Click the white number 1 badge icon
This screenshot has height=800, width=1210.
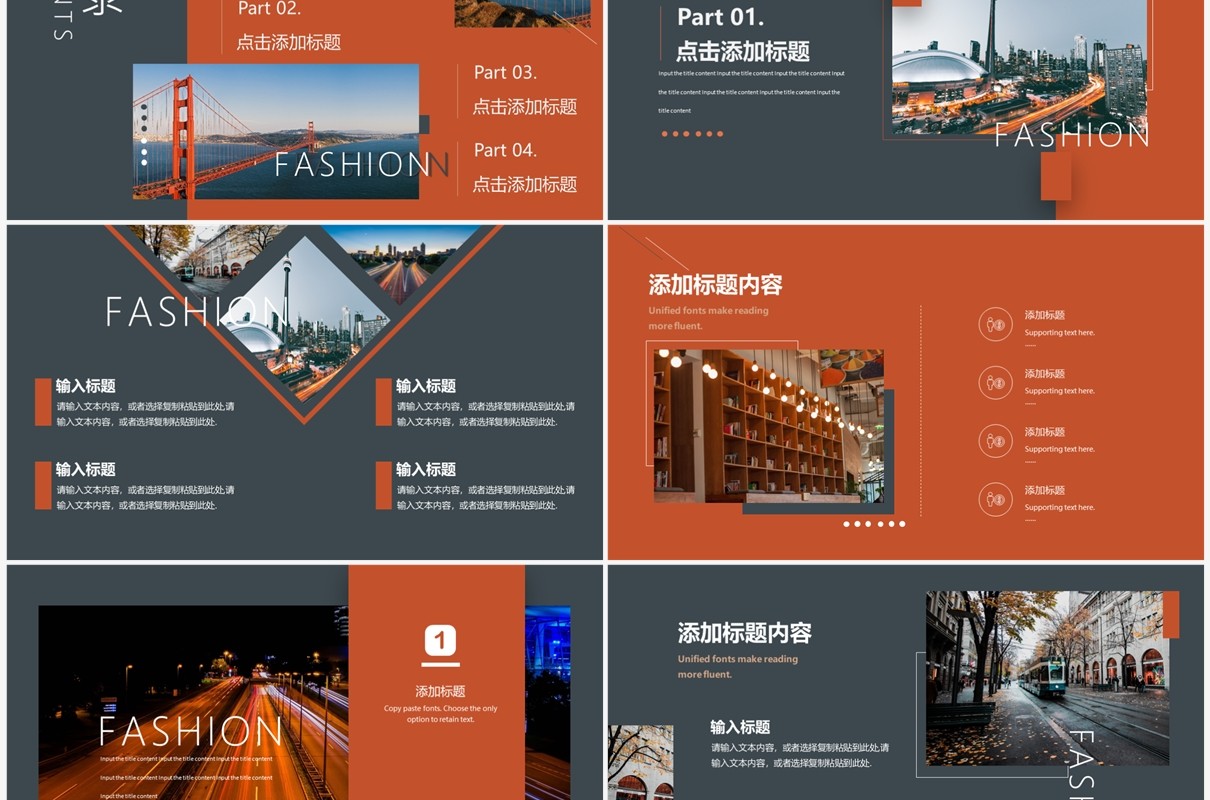[440, 641]
